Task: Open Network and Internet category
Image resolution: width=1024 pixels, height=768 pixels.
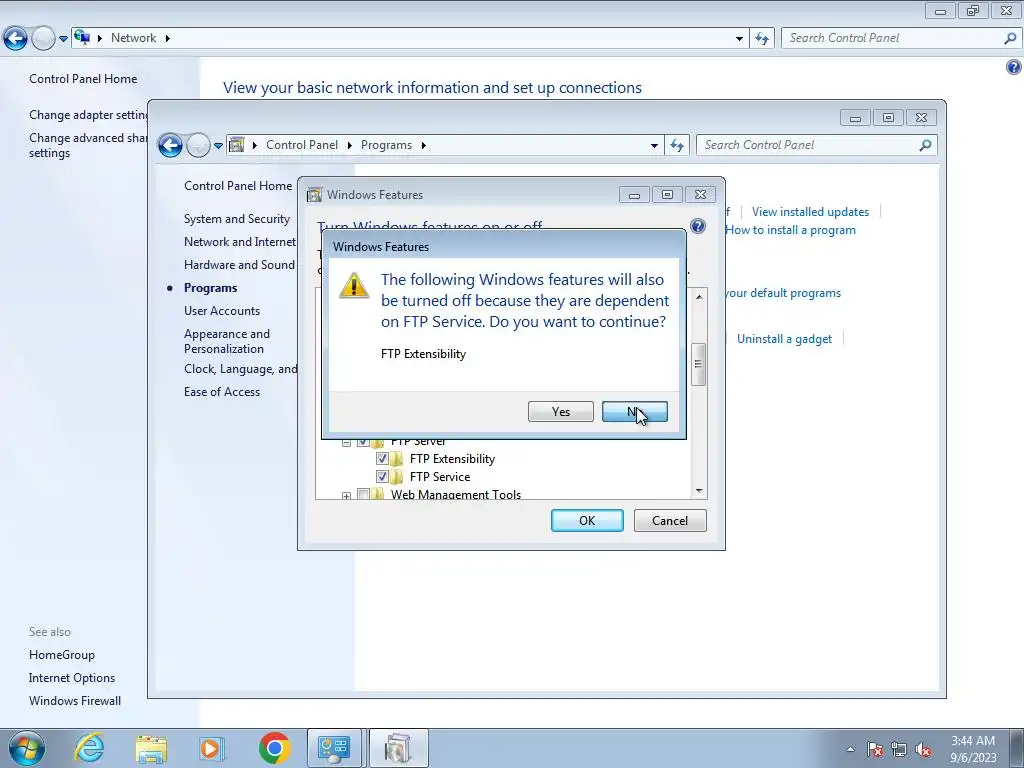Action: (x=240, y=242)
